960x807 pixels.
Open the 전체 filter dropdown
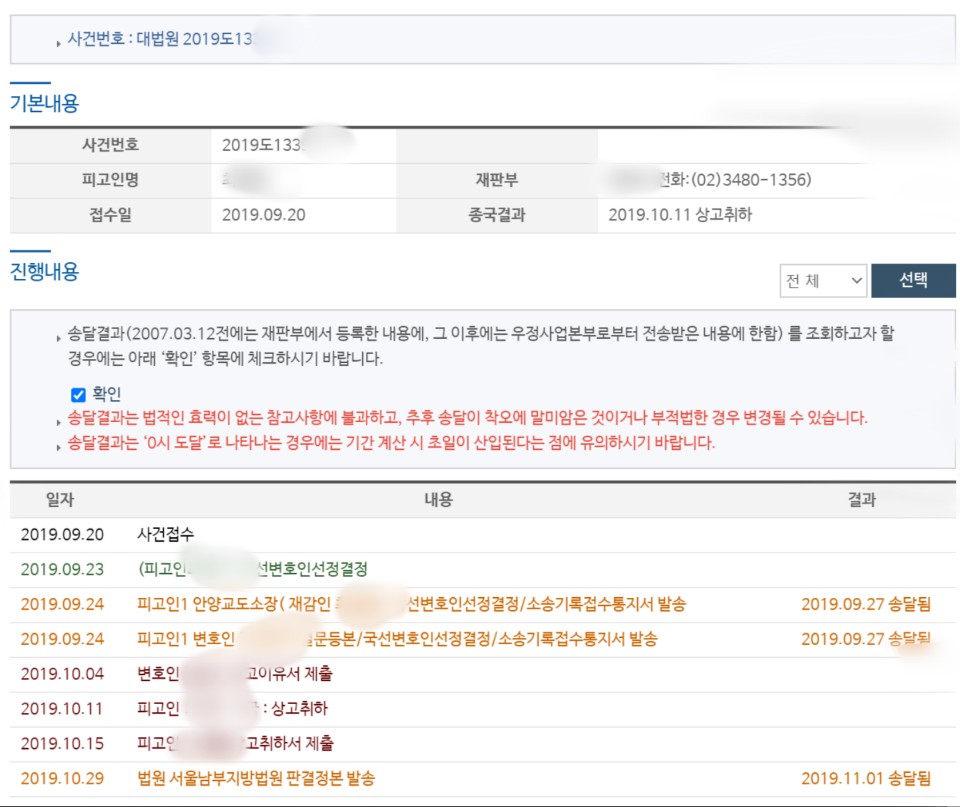pos(823,281)
